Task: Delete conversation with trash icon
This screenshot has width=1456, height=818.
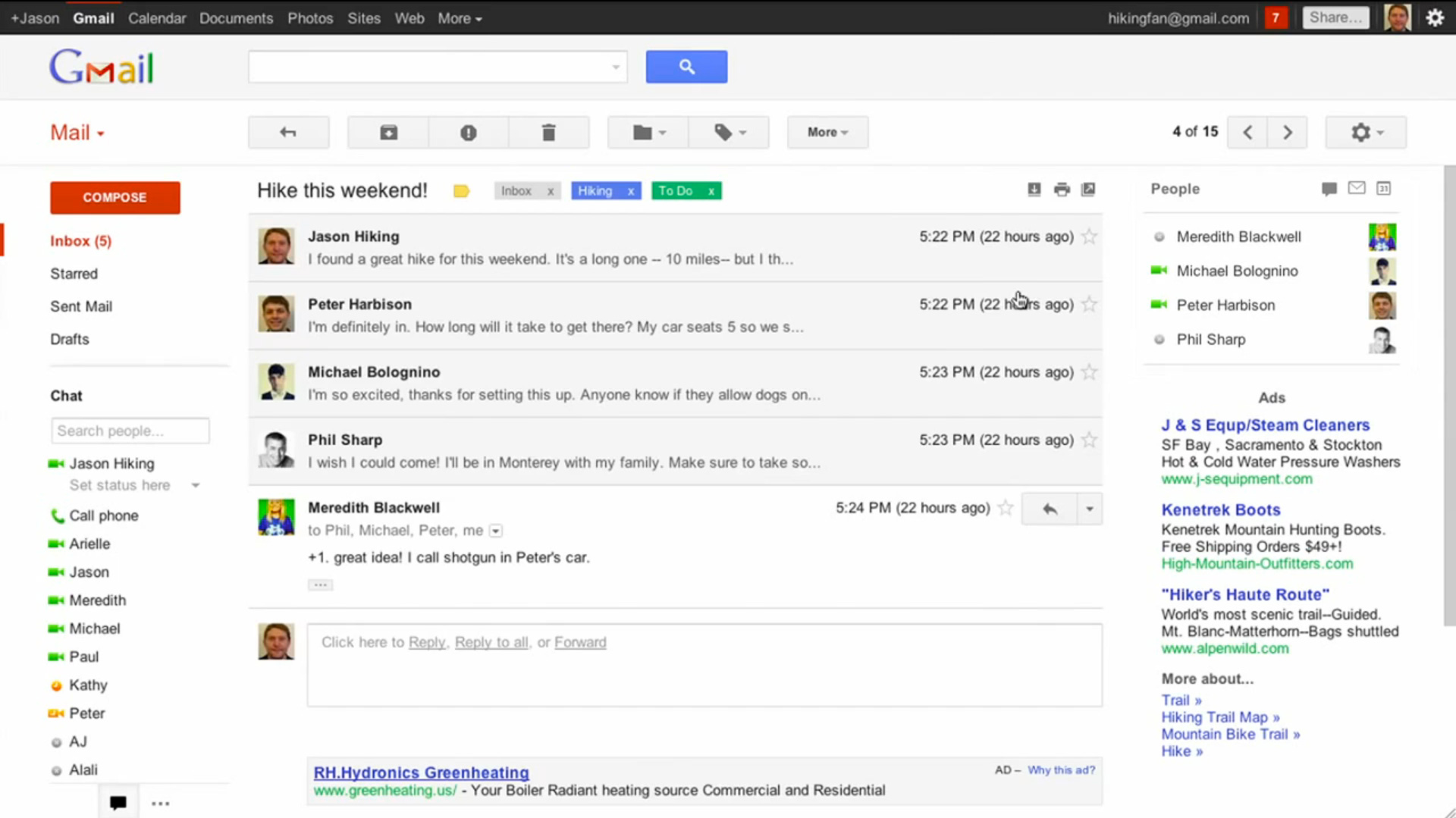Action: tap(548, 133)
